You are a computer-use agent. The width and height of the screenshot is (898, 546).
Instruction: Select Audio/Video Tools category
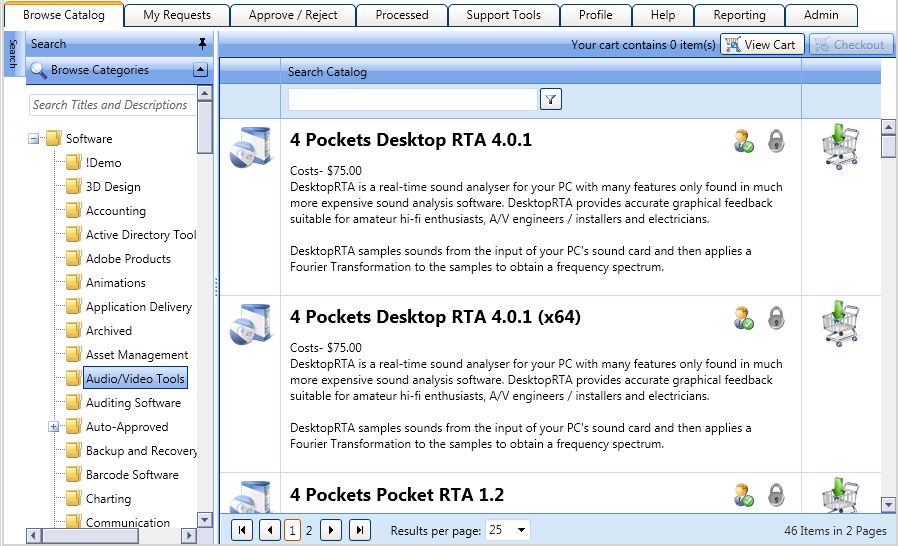135,379
